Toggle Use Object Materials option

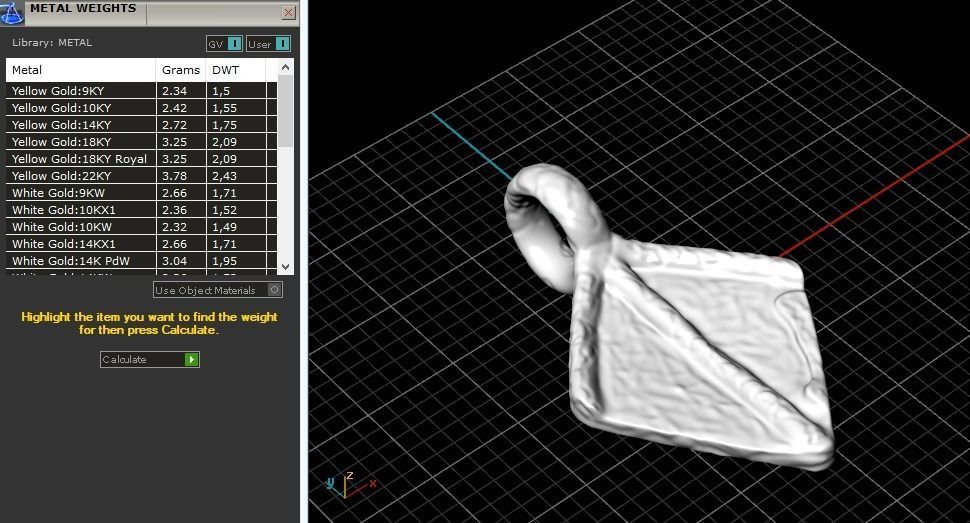pos(218,290)
